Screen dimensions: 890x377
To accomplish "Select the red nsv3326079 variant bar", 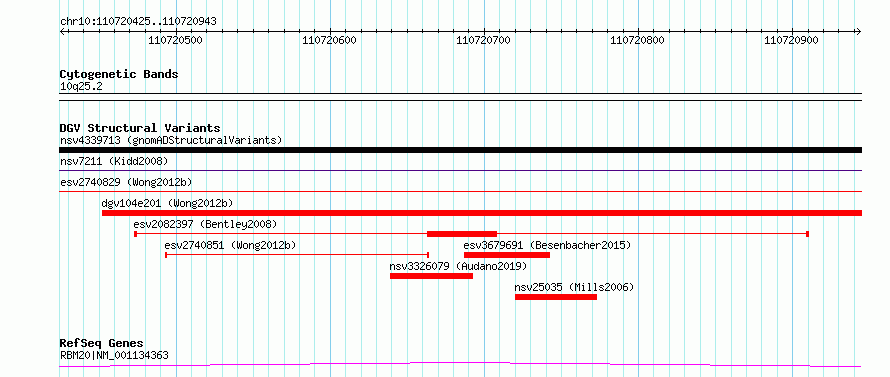I will [431, 276].
